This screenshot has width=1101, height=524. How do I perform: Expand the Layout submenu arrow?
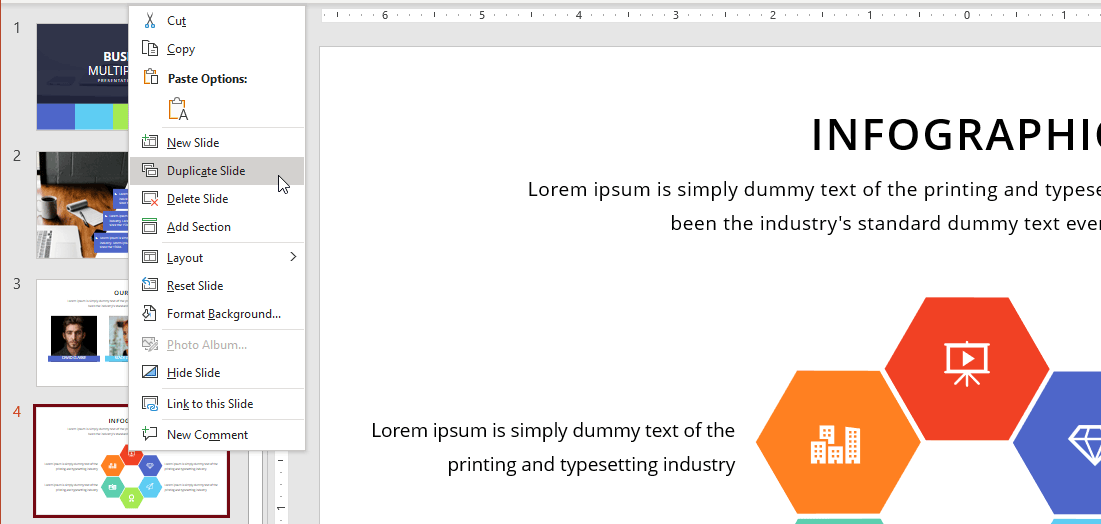click(293, 257)
